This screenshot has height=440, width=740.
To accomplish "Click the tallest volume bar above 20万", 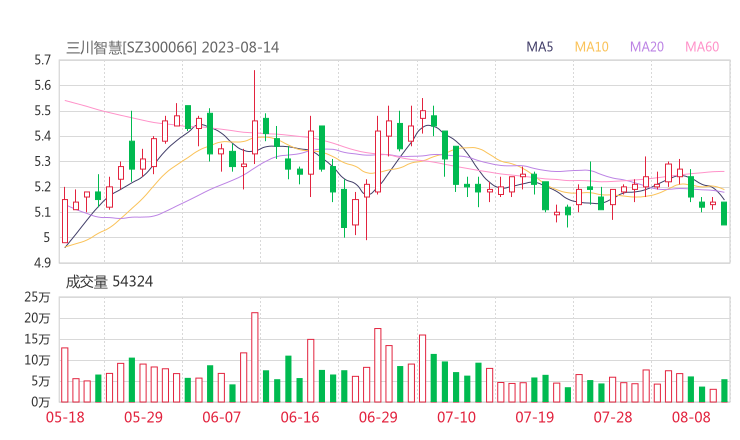I will [255, 357].
